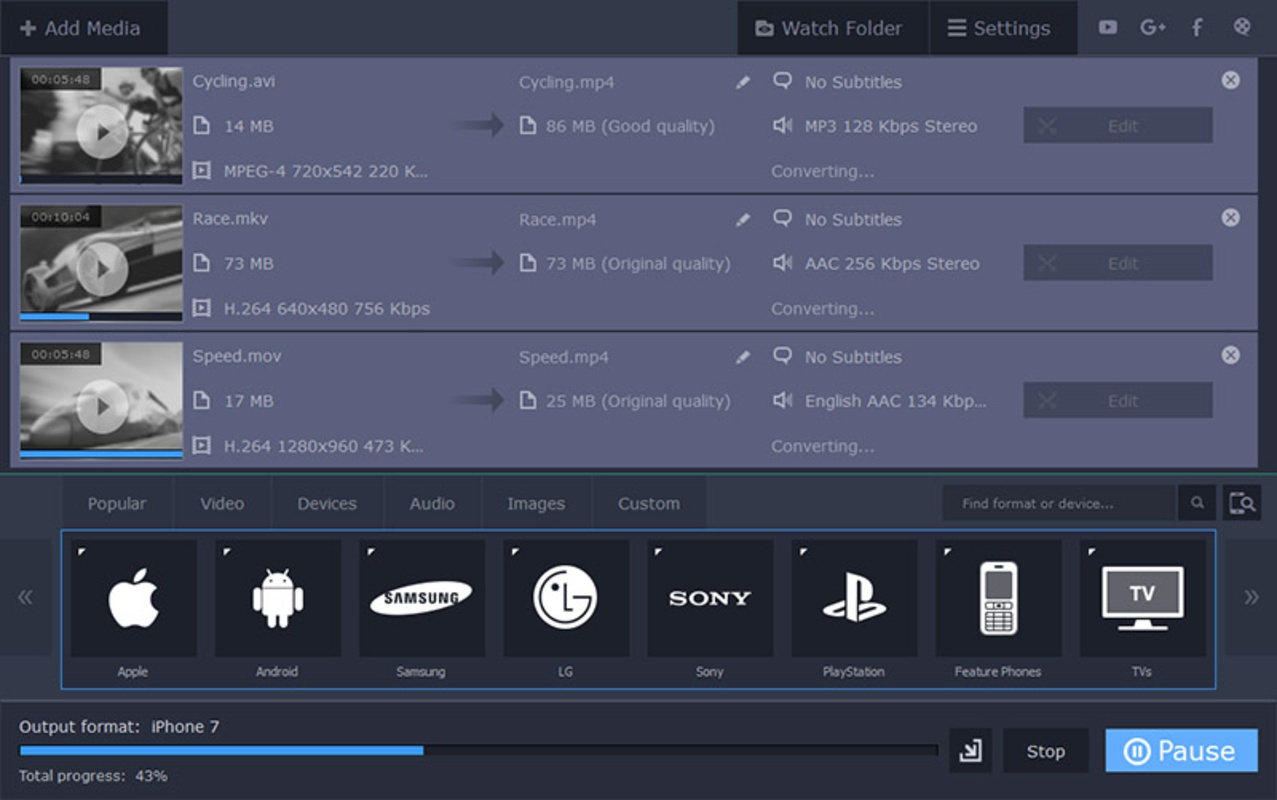The width and height of the screenshot is (1277, 800).
Task: Play the Speed.mov thumbnail preview
Action: 101,406
